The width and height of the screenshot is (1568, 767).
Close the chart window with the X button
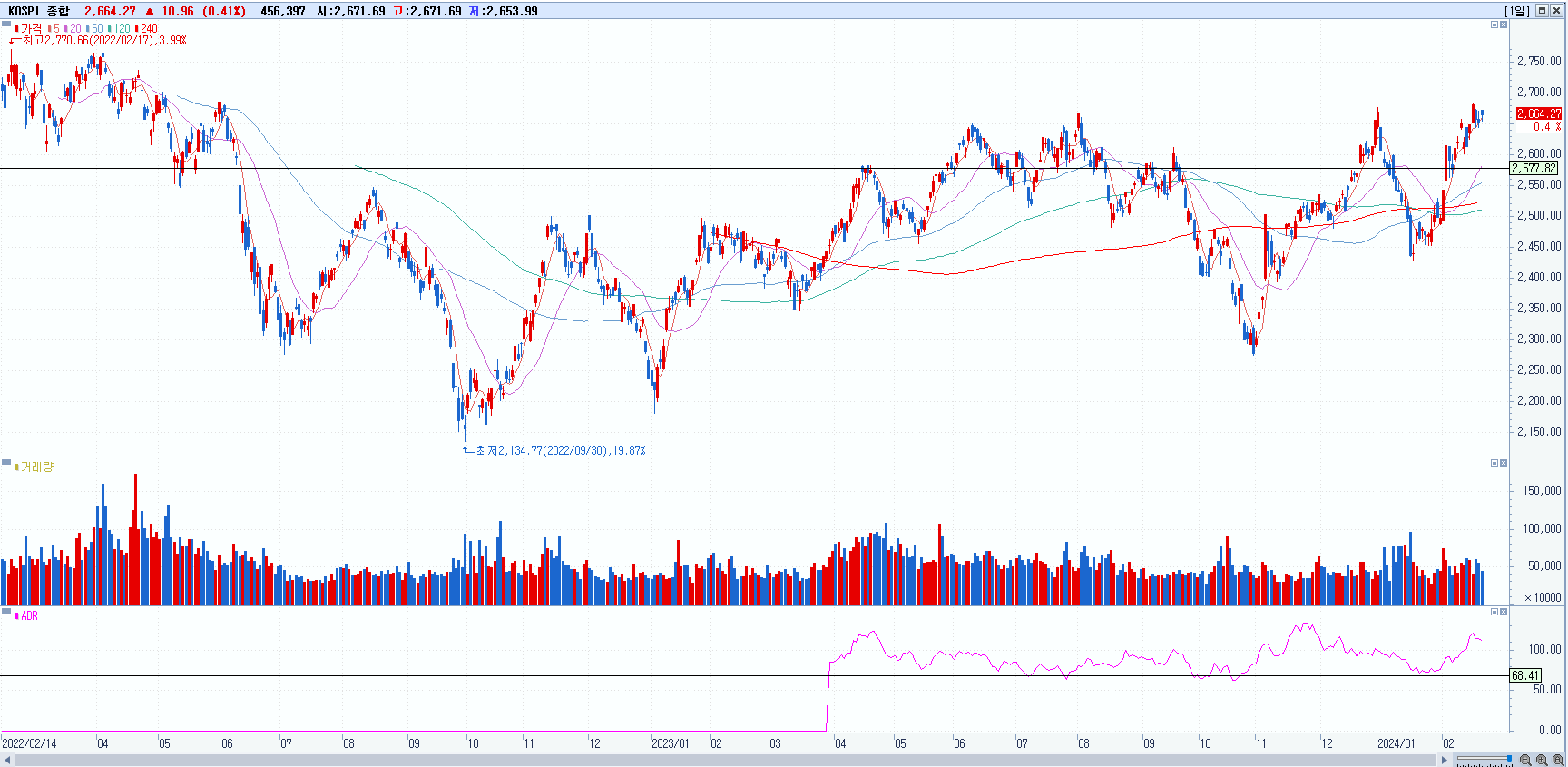click(x=1557, y=11)
